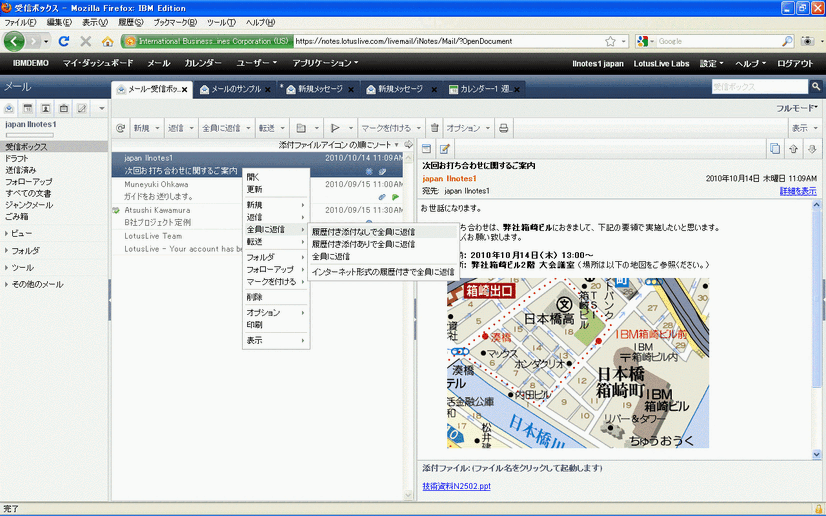Image resolution: width=826 pixels, height=516 pixels.
Task: Open ブックマーク menu in Firefox menu bar
Action: (x=175, y=22)
